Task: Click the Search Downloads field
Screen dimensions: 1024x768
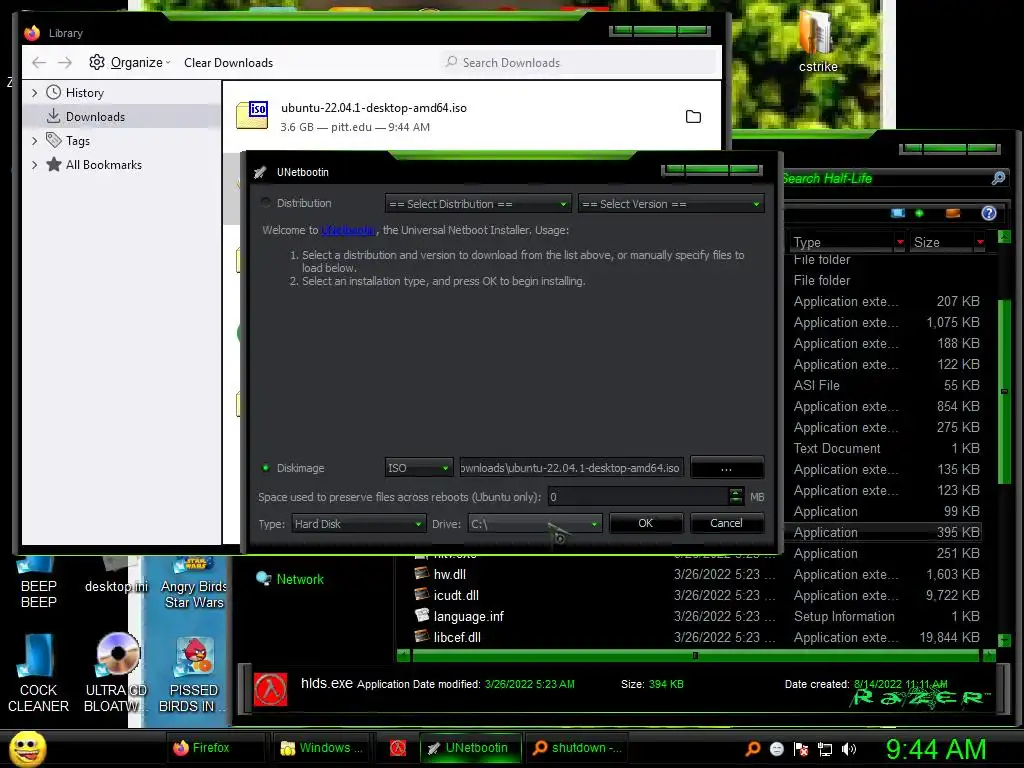Action: pos(577,63)
